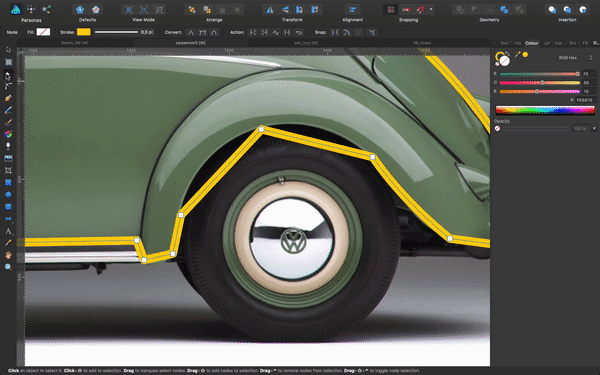Click the fourth Transform rotate icon
The height and width of the screenshot is (375, 600).
[315, 10]
